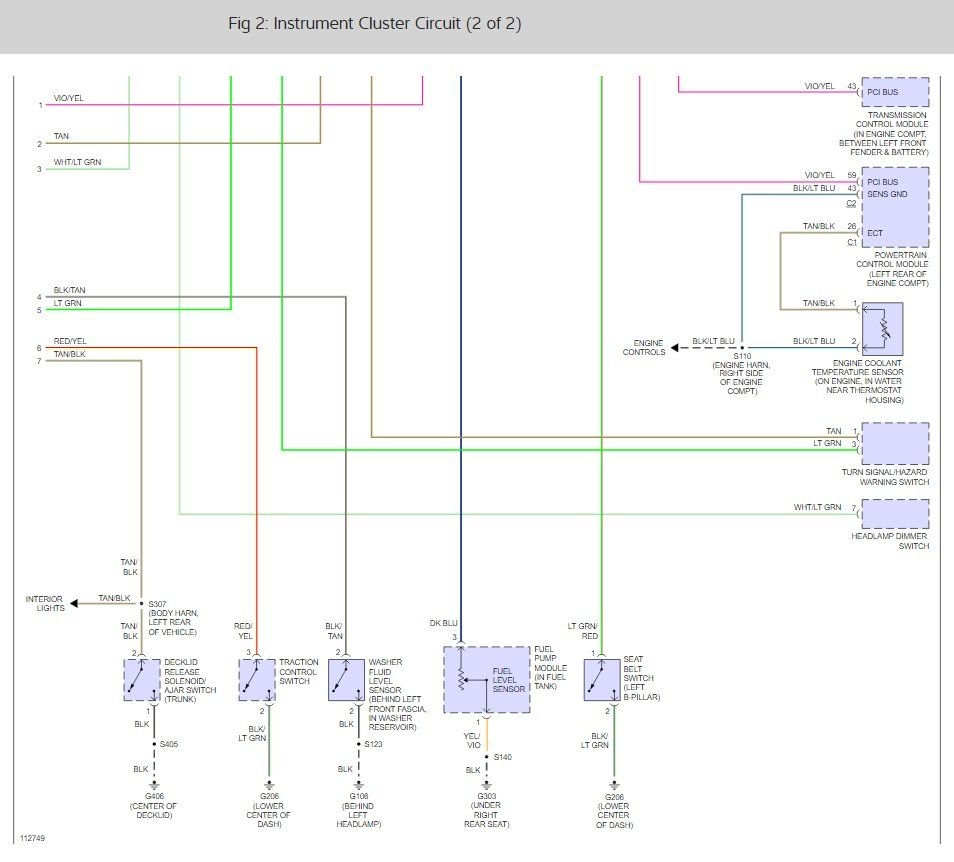Click the G303 under right rear seat label
Screen dimensions: 954x862
coord(487,810)
